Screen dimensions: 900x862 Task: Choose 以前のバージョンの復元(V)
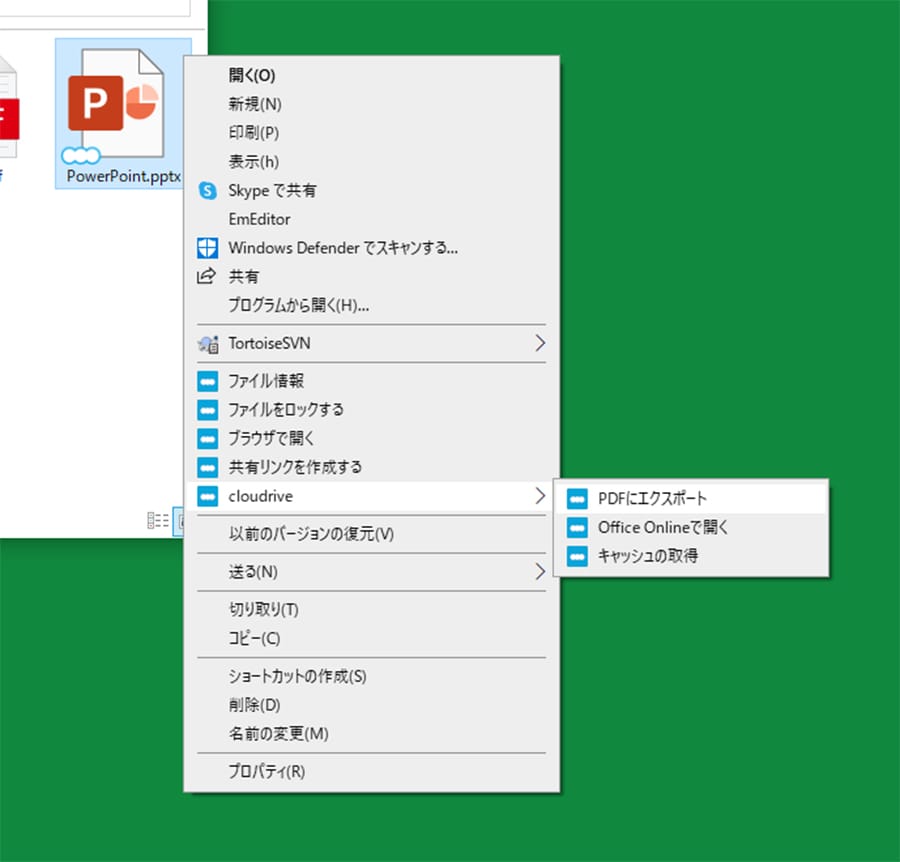[371, 534]
